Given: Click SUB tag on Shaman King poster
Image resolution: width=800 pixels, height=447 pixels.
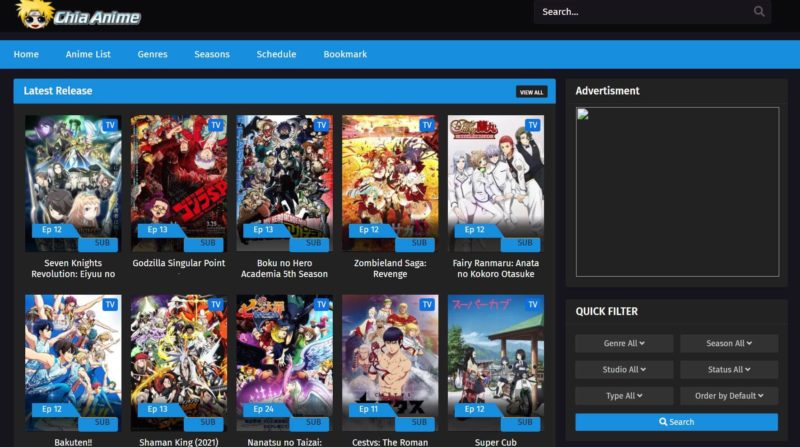Looking at the screenshot, I should 205,423.
